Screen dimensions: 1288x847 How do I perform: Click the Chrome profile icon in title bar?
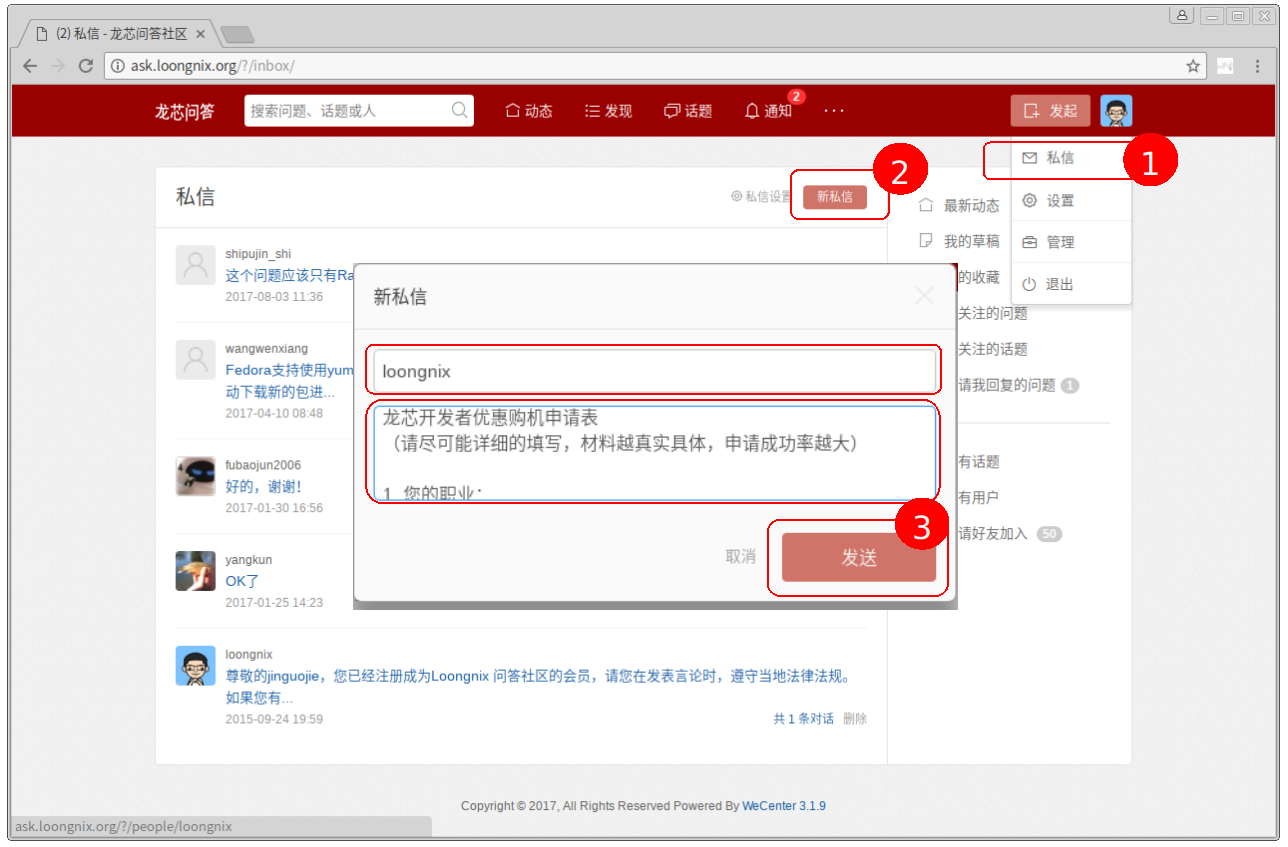[1182, 15]
